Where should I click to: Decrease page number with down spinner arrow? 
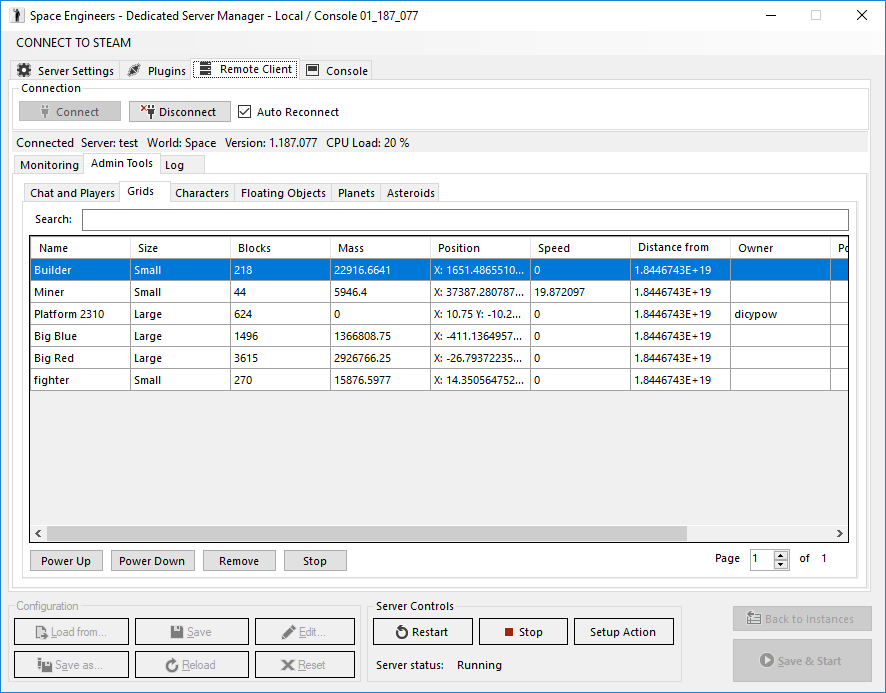pyautogui.click(x=781, y=564)
